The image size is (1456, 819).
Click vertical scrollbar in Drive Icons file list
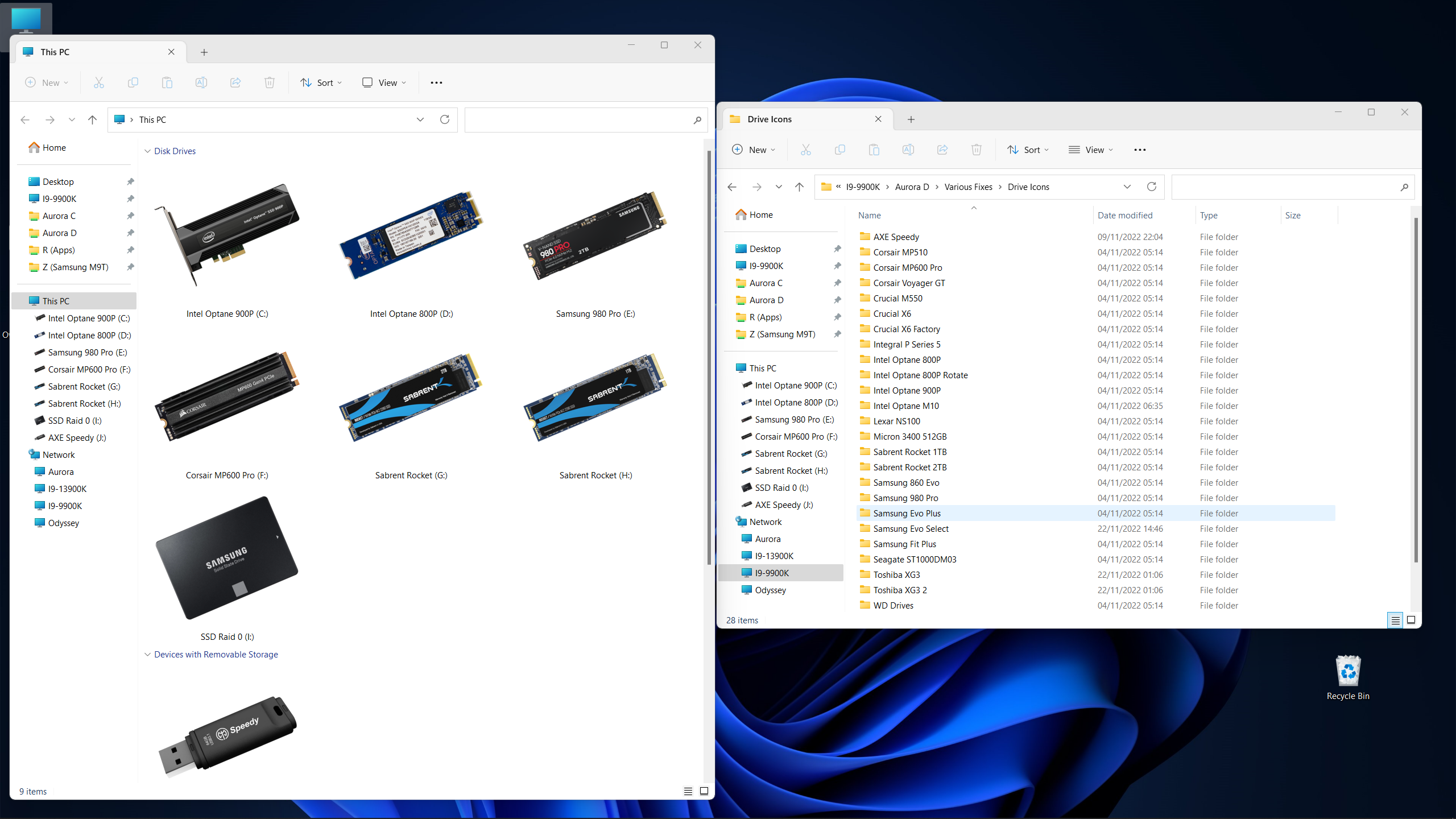click(x=1416, y=390)
